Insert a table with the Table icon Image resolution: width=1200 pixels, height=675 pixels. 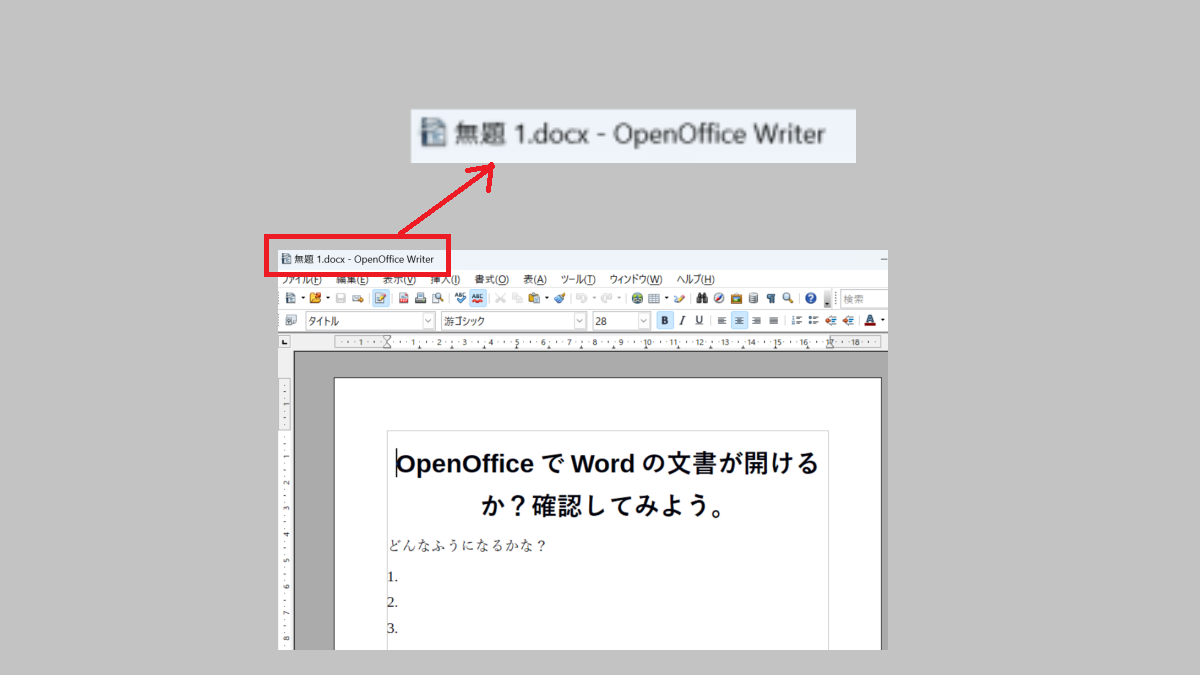(x=654, y=298)
